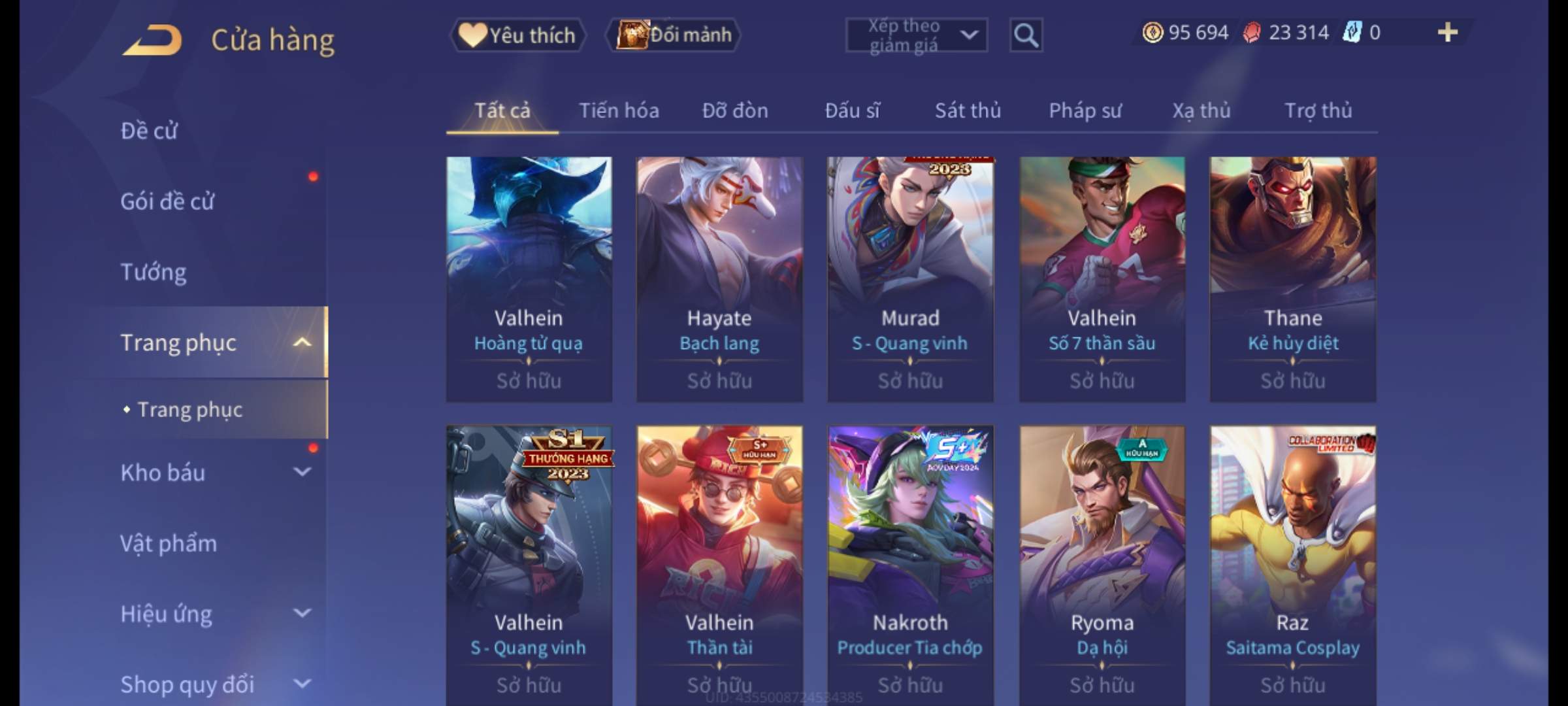1568x706 pixels.
Task: Open Yêu thích favorites heart button
Action: pyautogui.click(x=517, y=35)
